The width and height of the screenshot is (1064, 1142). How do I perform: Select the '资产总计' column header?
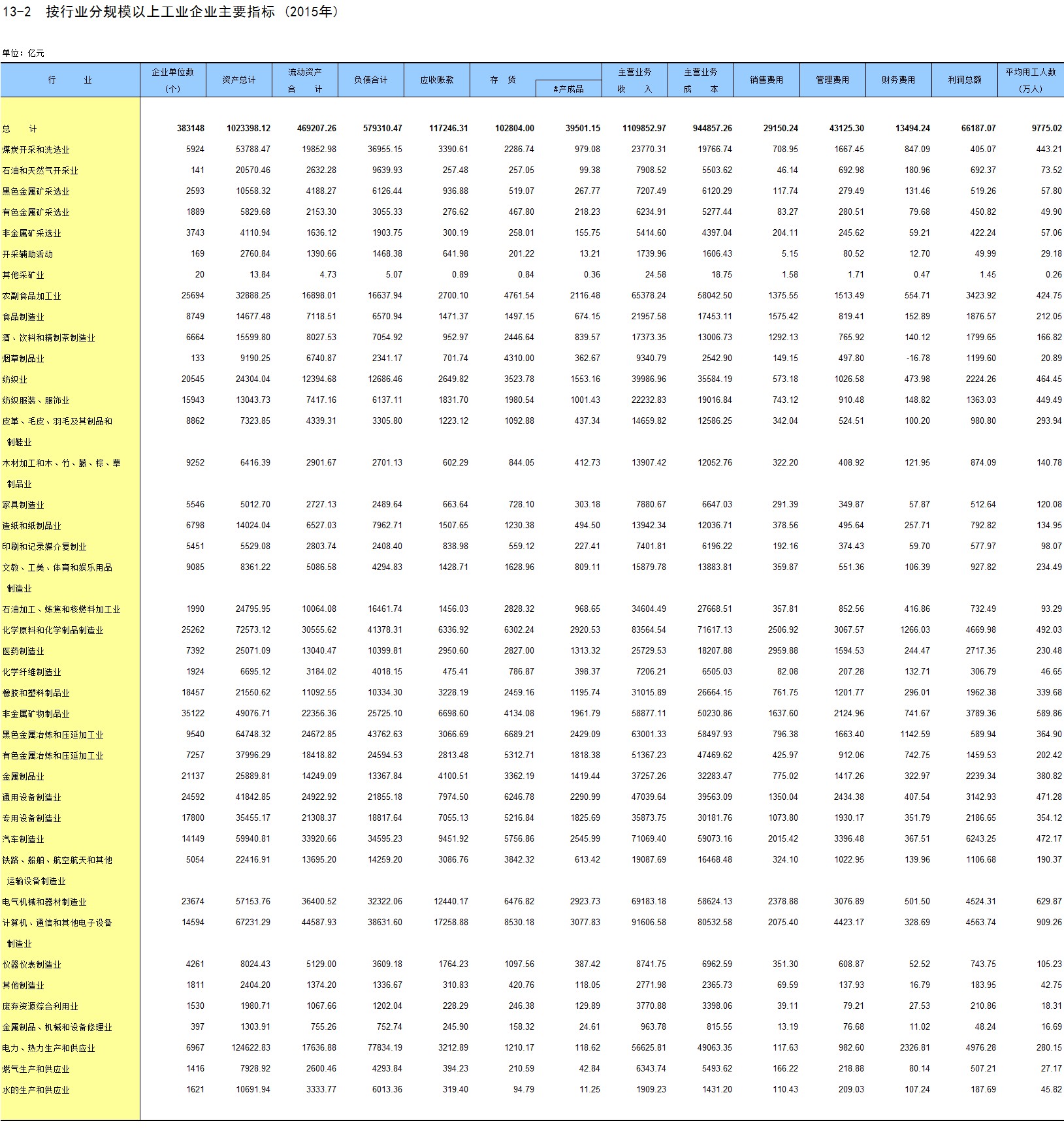(x=239, y=80)
